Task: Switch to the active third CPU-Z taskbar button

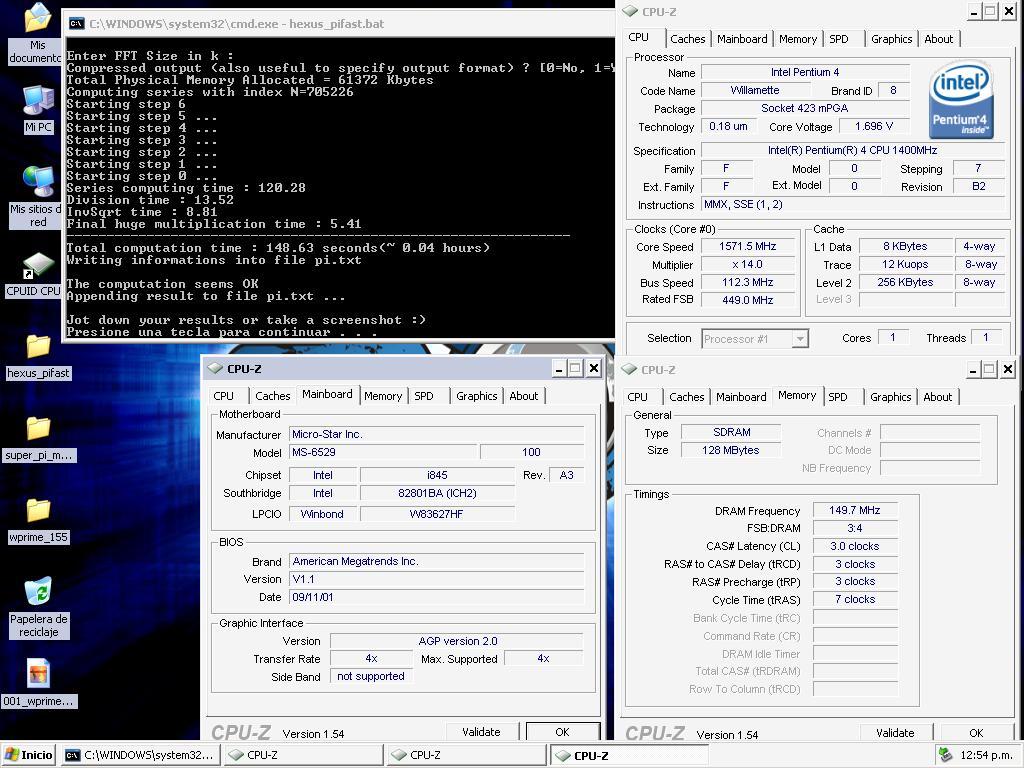Action: pos(630,755)
